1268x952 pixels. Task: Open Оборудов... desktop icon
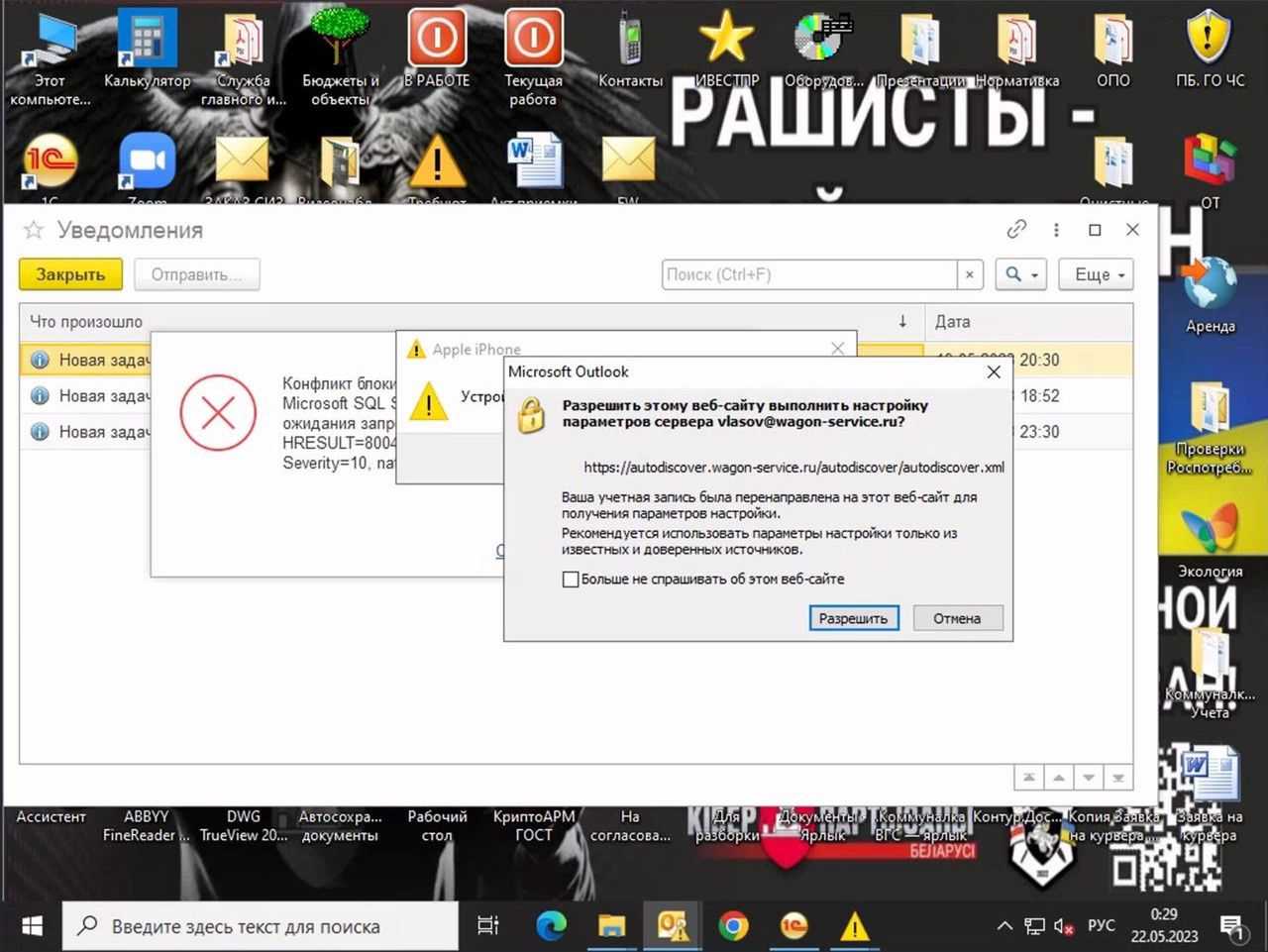[x=824, y=50]
